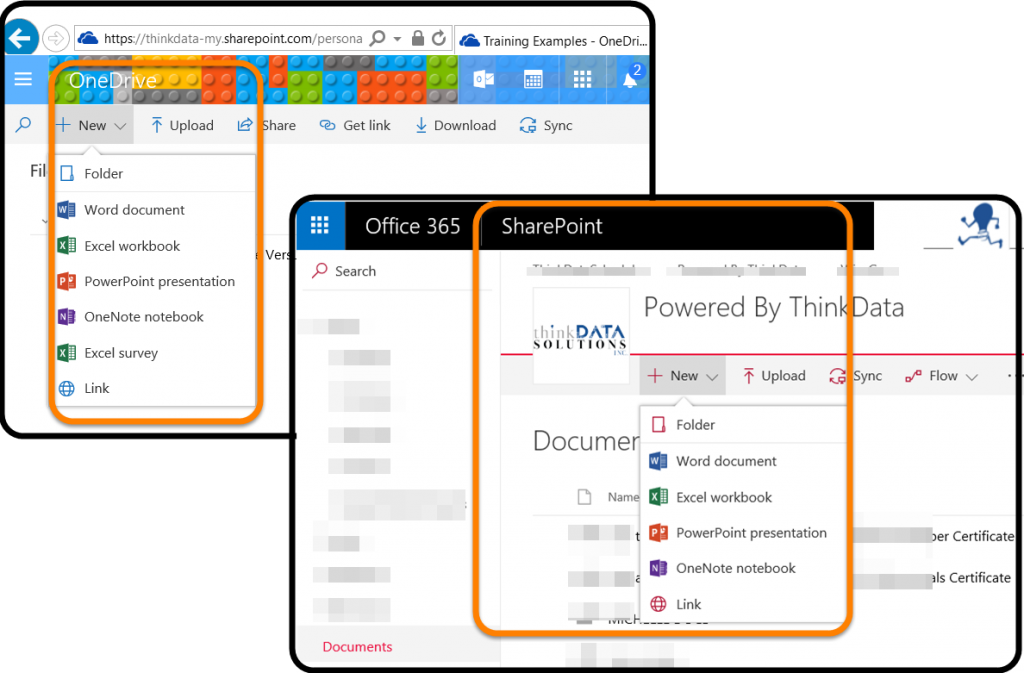Click the browser forward arrow button
This screenshot has width=1024, height=673.
pyautogui.click(x=56, y=39)
